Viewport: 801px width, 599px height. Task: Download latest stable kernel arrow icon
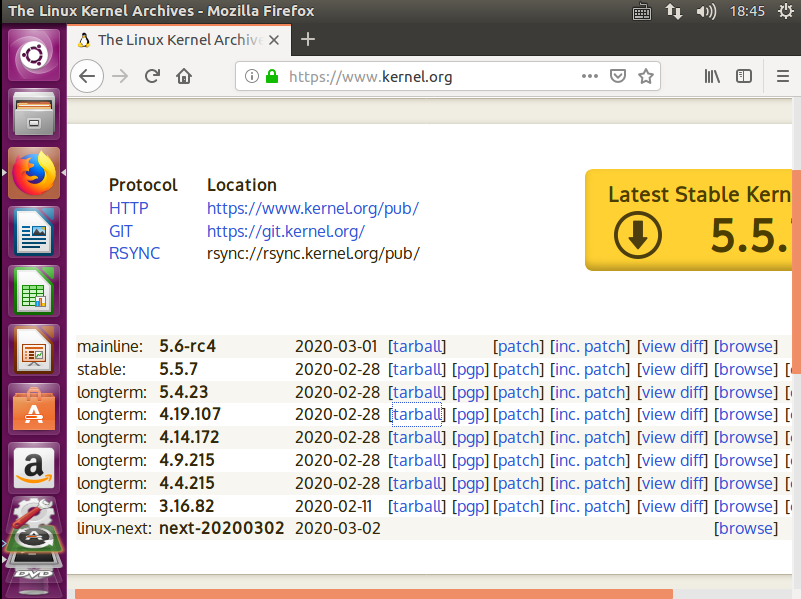tap(638, 235)
